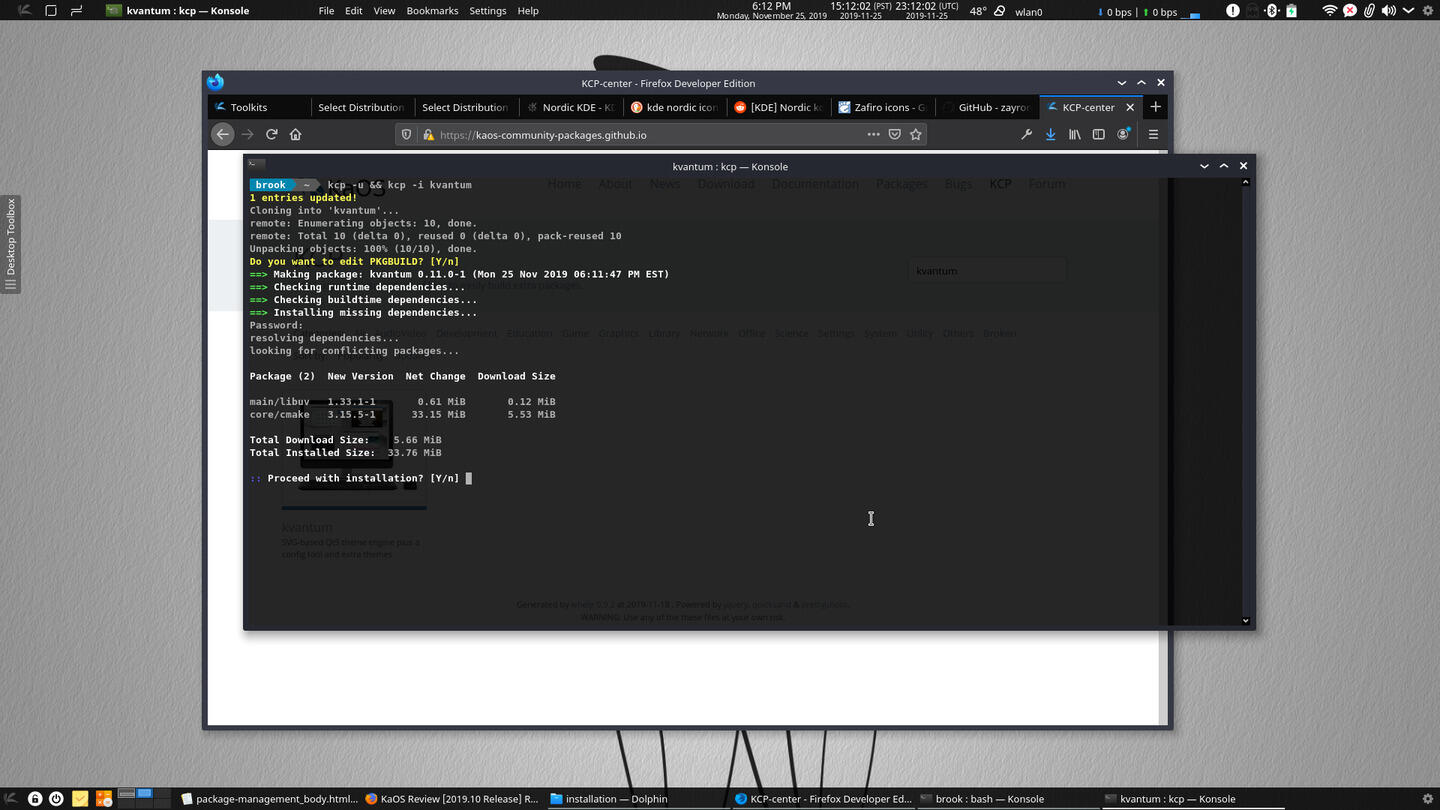
Task: Switch to the Nordic KDE tab
Action: tap(570, 107)
